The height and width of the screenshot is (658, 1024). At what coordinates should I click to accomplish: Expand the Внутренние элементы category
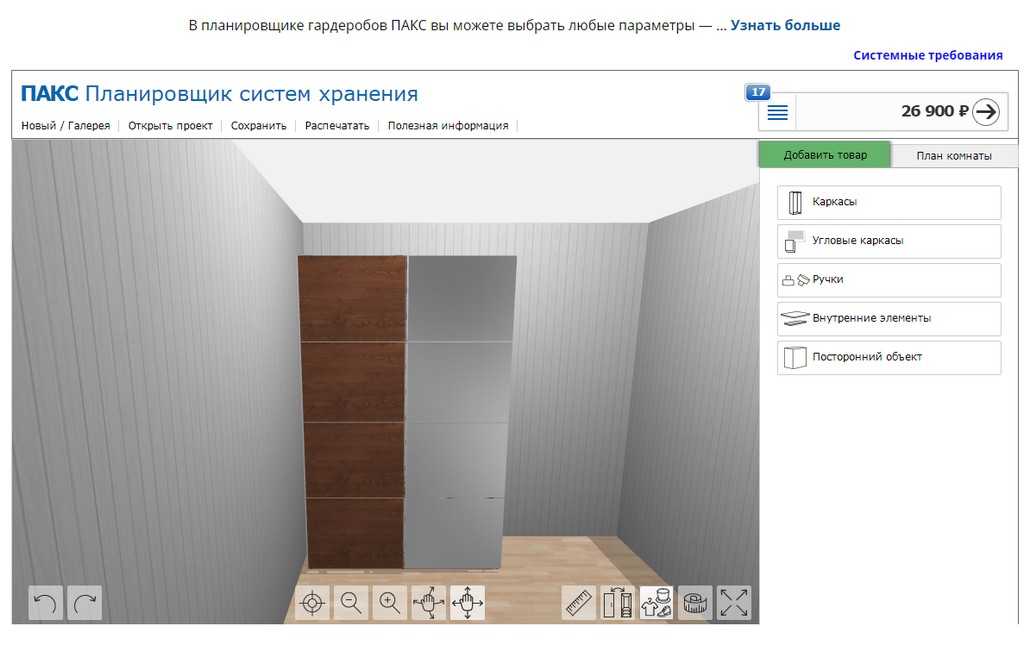(x=888, y=319)
